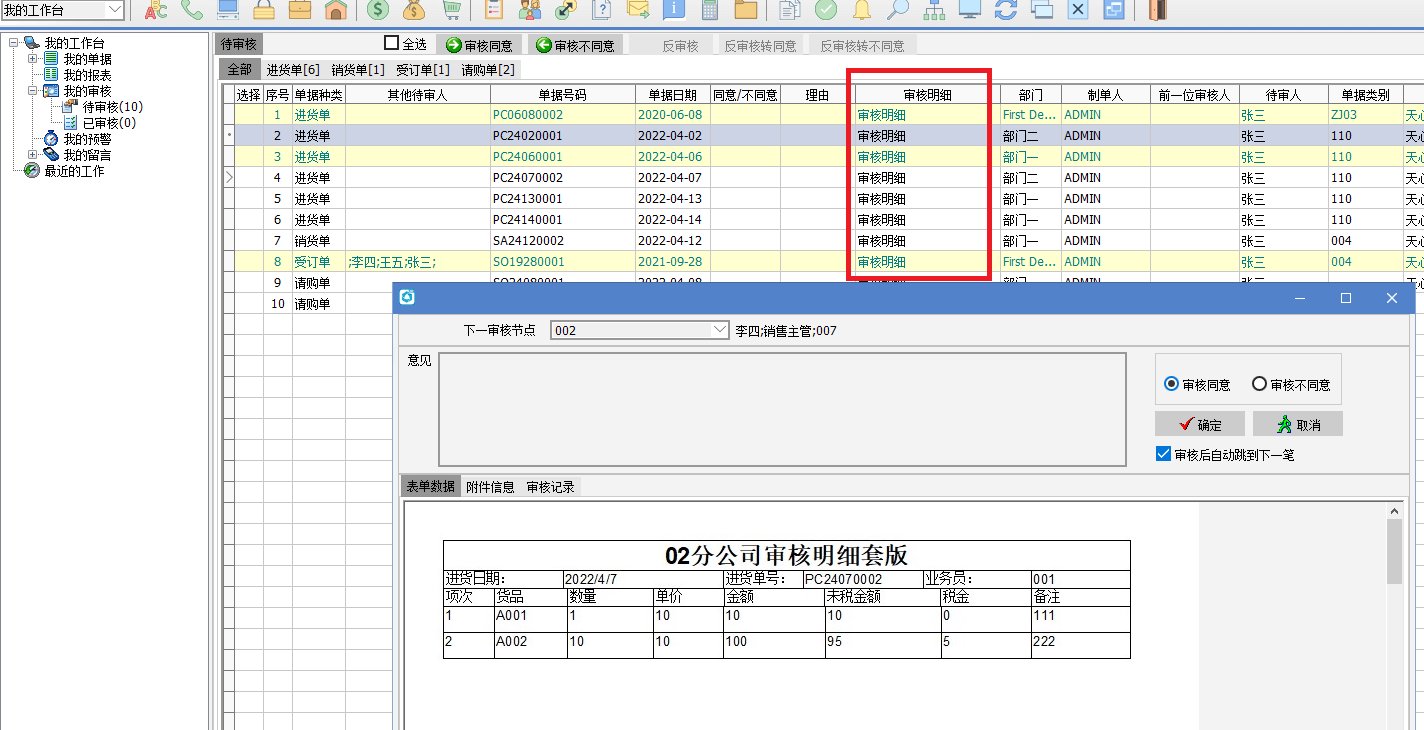
Task: Click the help document question-mark icon
Action: pyautogui.click(x=602, y=11)
